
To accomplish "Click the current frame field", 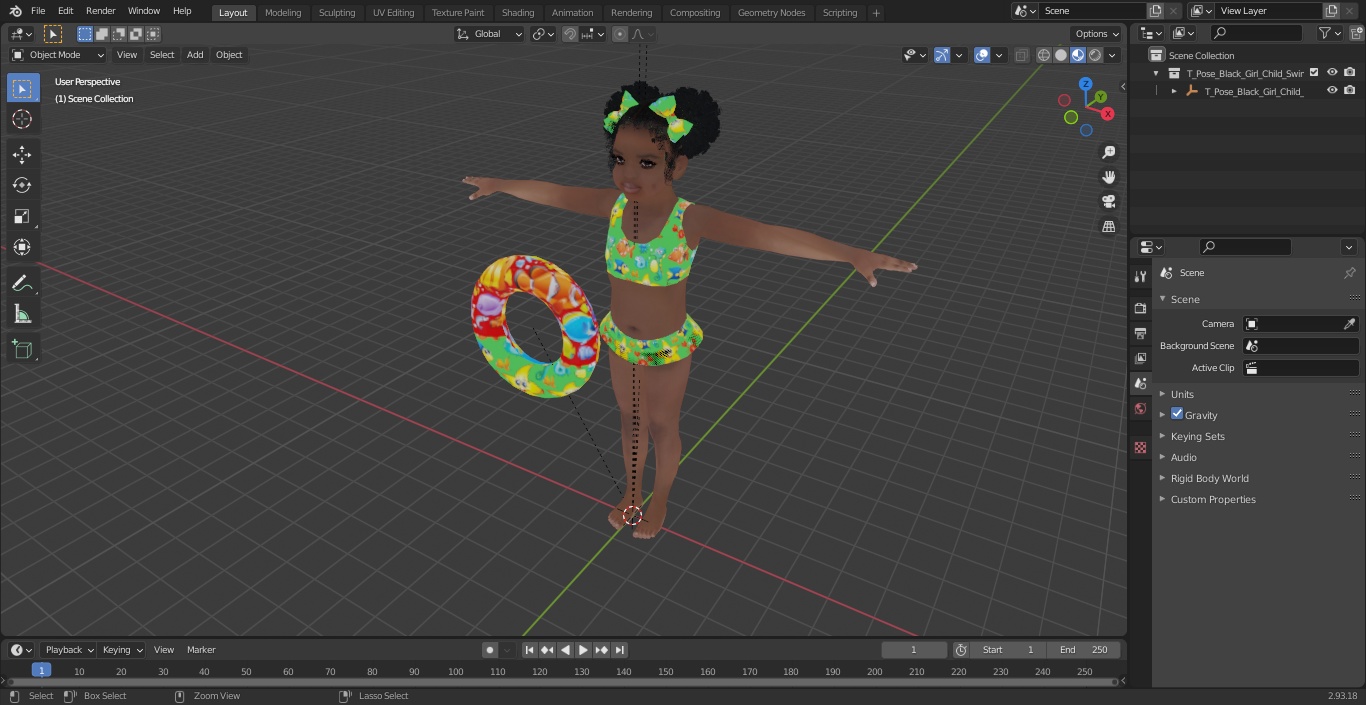I will tap(913, 650).
